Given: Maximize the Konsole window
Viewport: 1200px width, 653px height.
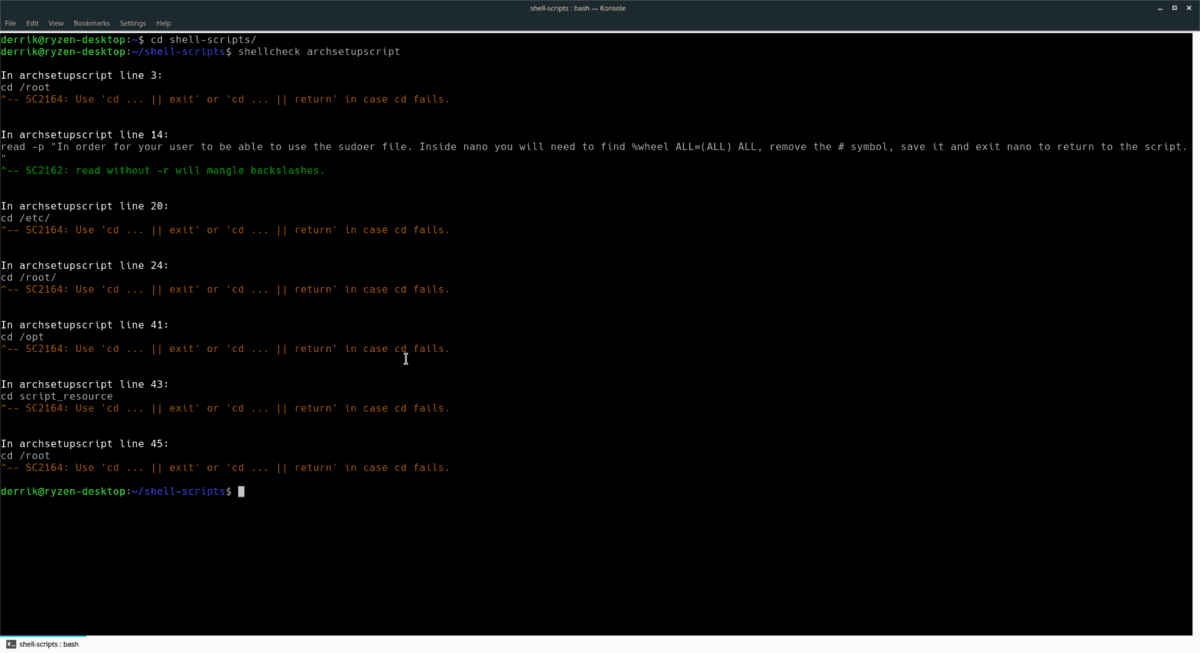Looking at the screenshot, I should tap(1175, 8).
